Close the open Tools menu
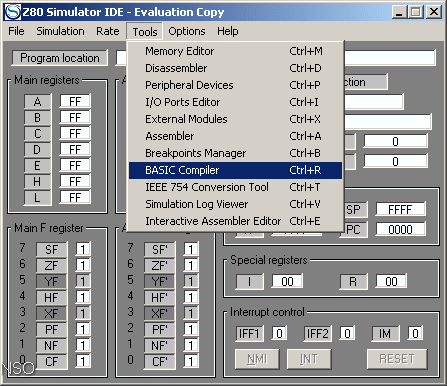447x386 pixels. 145,32
